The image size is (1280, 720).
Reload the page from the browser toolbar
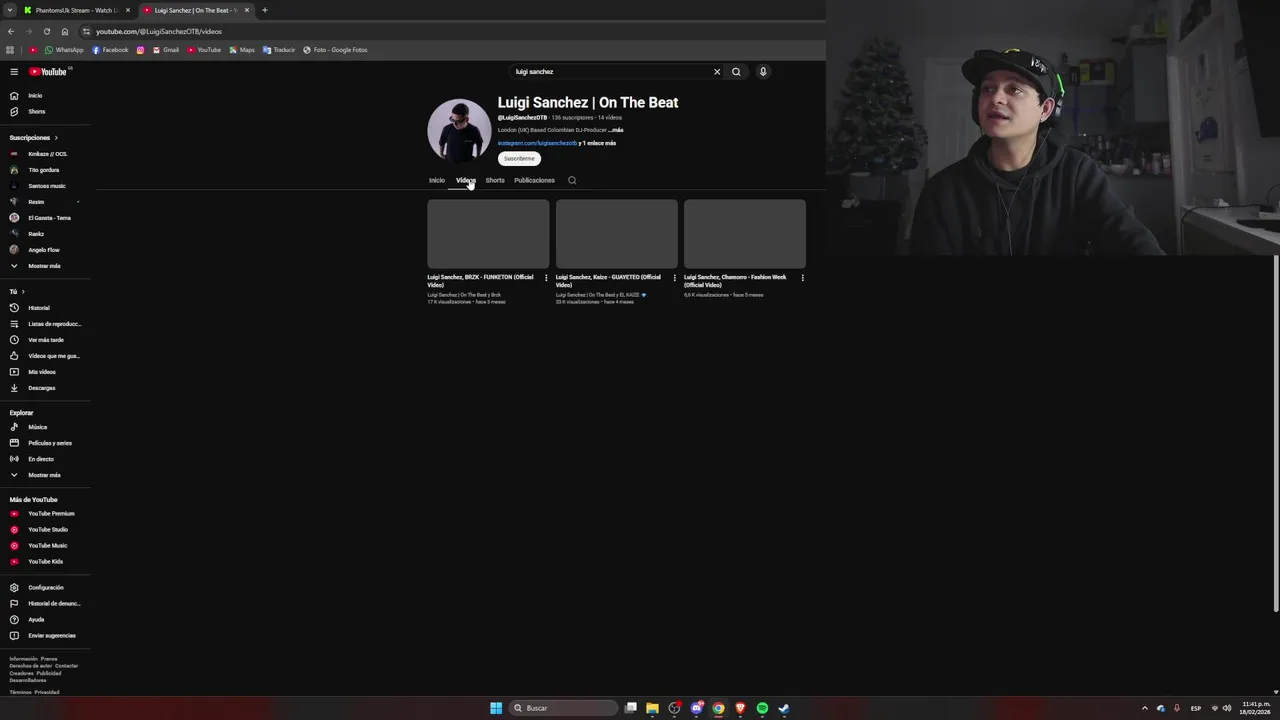click(x=46, y=31)
